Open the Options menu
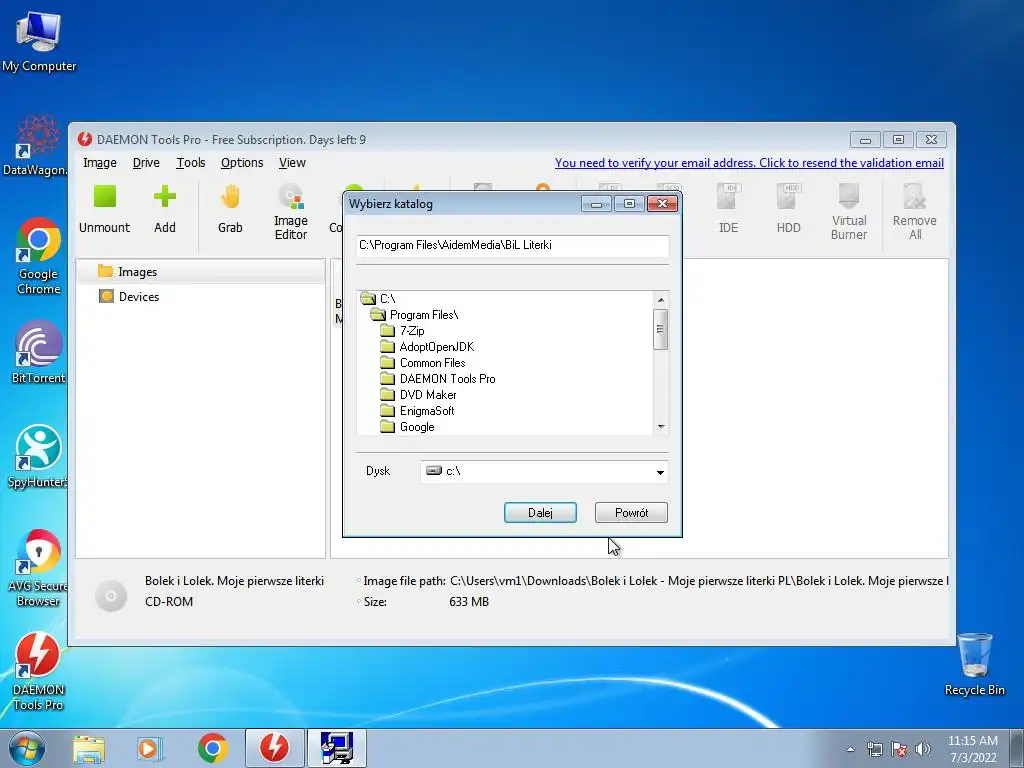This screenshot has height=768, width=1024. 242,163
